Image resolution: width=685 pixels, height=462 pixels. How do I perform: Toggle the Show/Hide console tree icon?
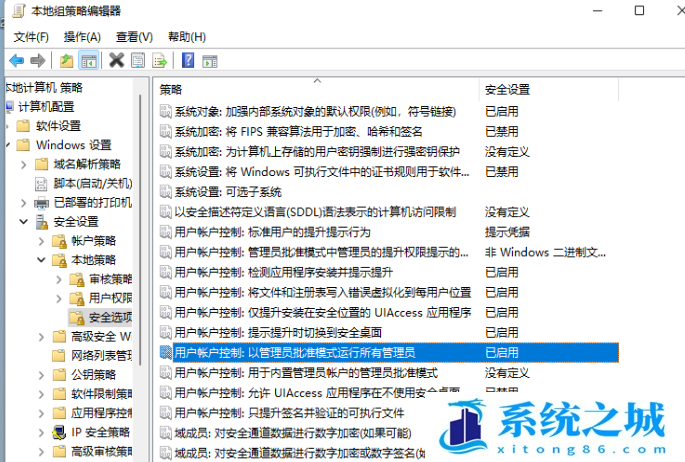(x=87, y=60)
